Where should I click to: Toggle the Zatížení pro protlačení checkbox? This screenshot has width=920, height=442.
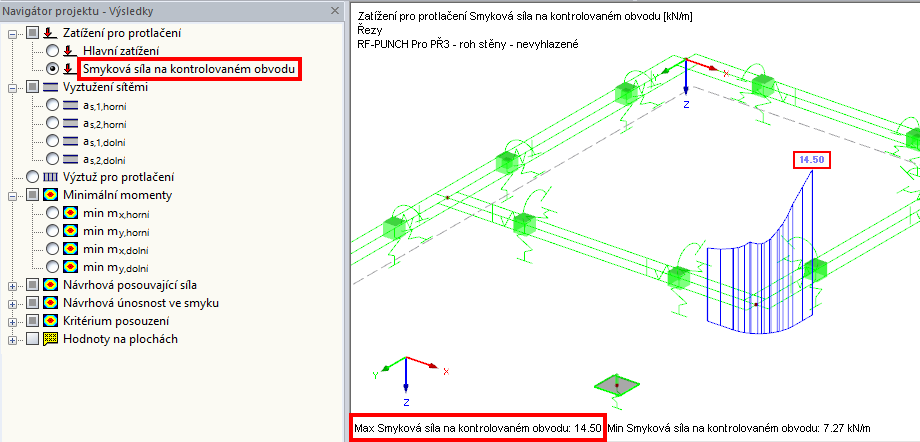(32, 33)
